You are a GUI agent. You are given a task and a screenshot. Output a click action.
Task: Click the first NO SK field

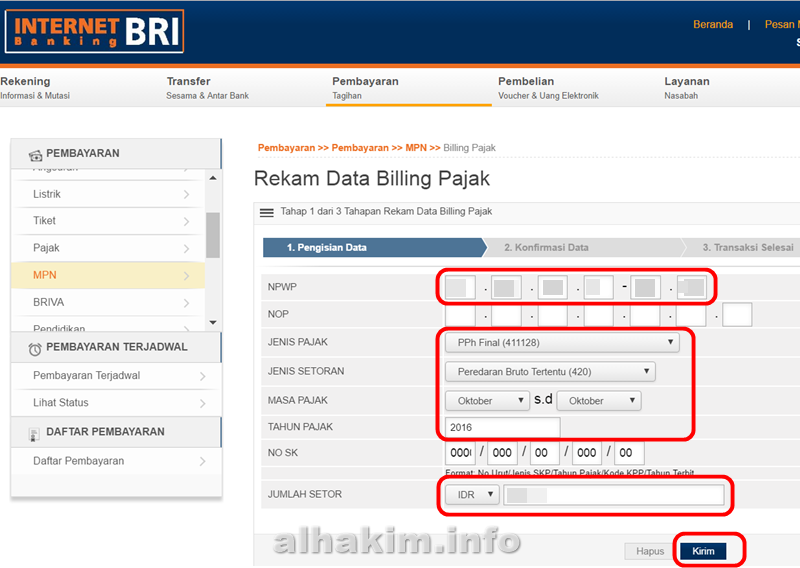coord(461,453)
